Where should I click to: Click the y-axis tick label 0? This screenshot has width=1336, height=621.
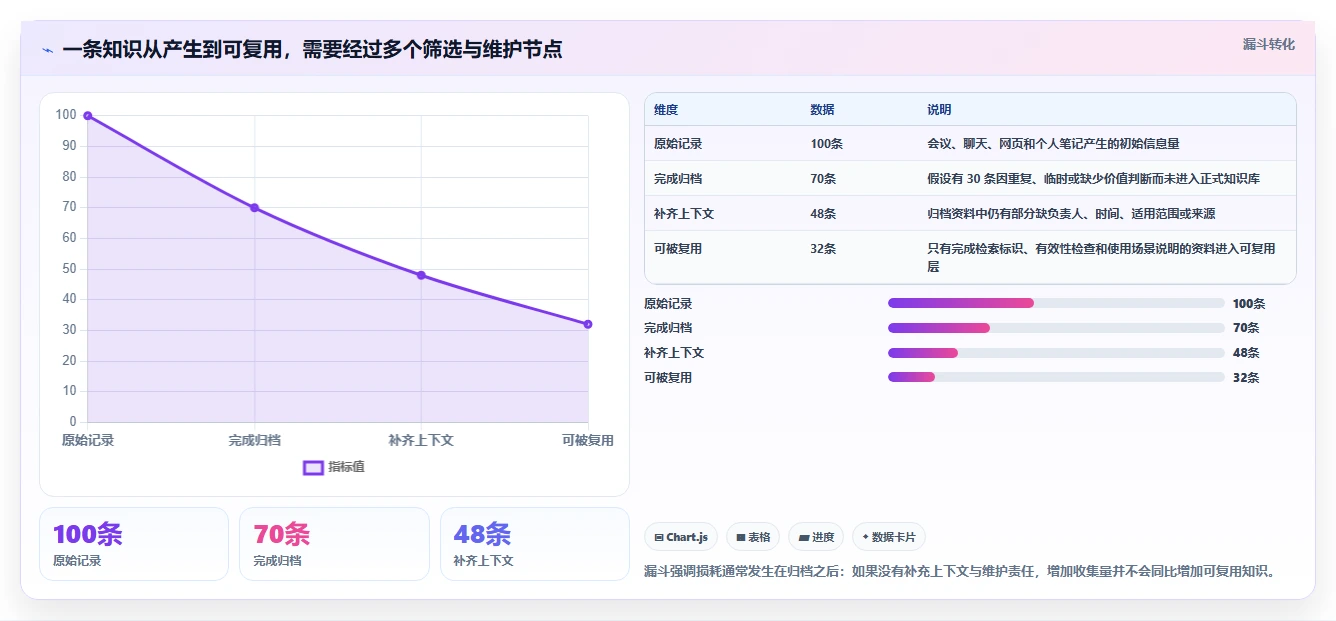tap(73, 422)
